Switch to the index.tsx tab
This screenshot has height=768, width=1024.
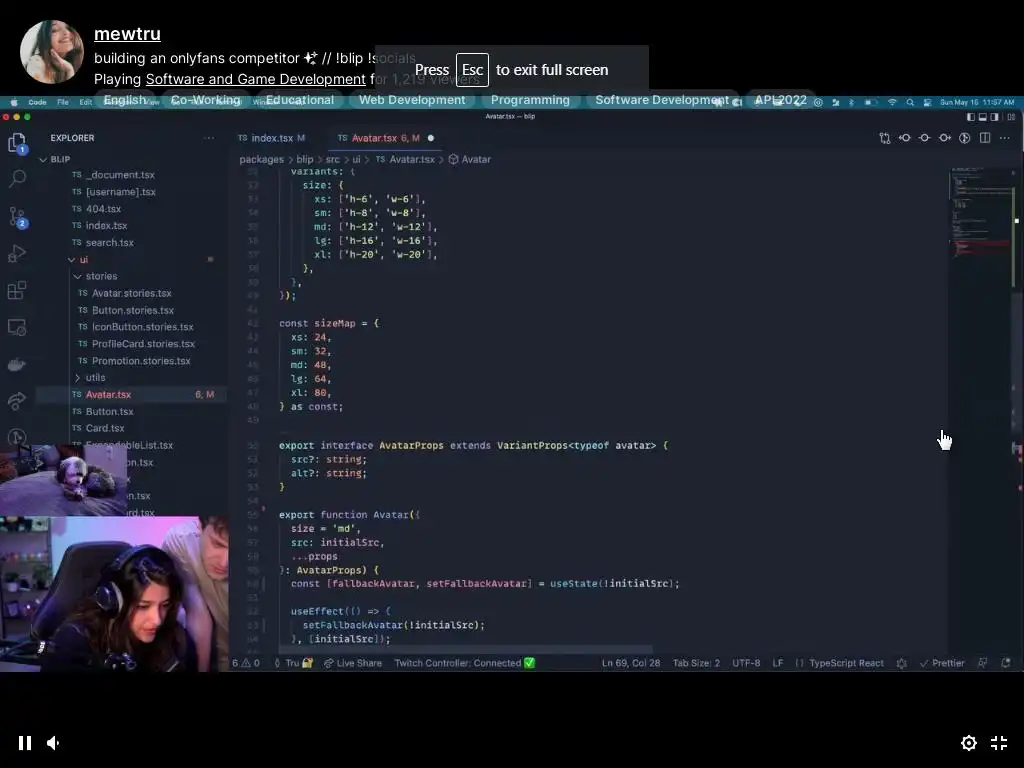[x=272, y=138]
